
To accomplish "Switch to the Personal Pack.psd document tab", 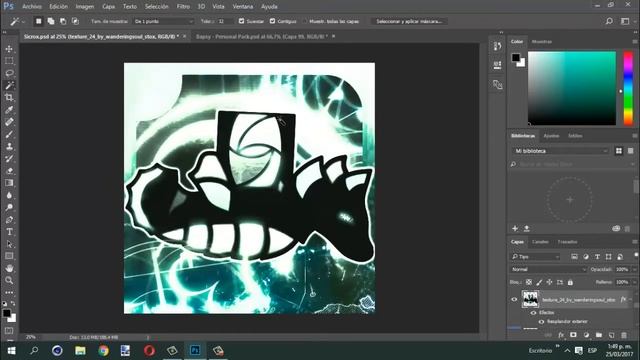I will (261, 36).
